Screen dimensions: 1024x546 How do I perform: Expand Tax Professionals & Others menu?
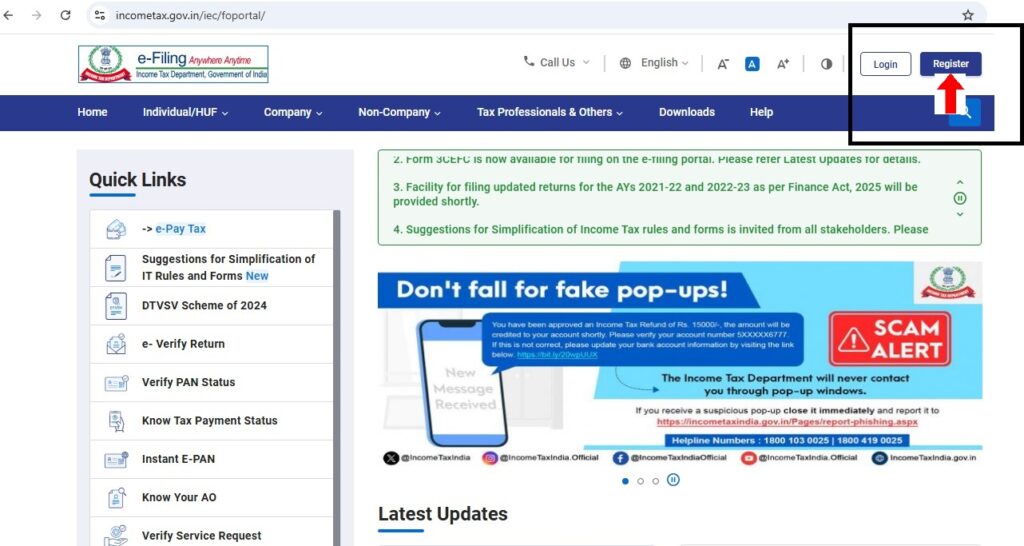(x=549, y=112)
